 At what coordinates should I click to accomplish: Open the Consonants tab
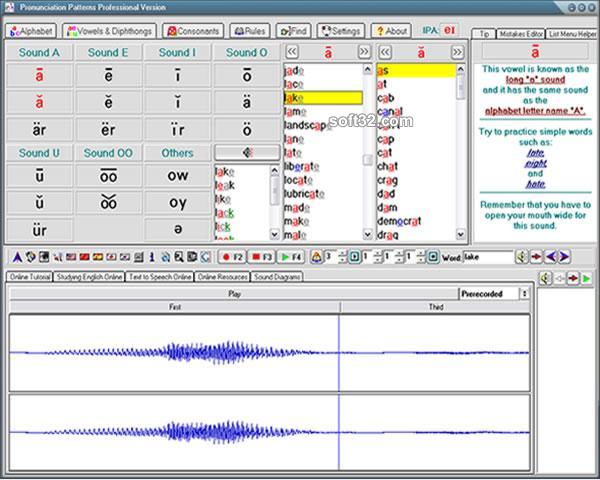coord(193,31)
